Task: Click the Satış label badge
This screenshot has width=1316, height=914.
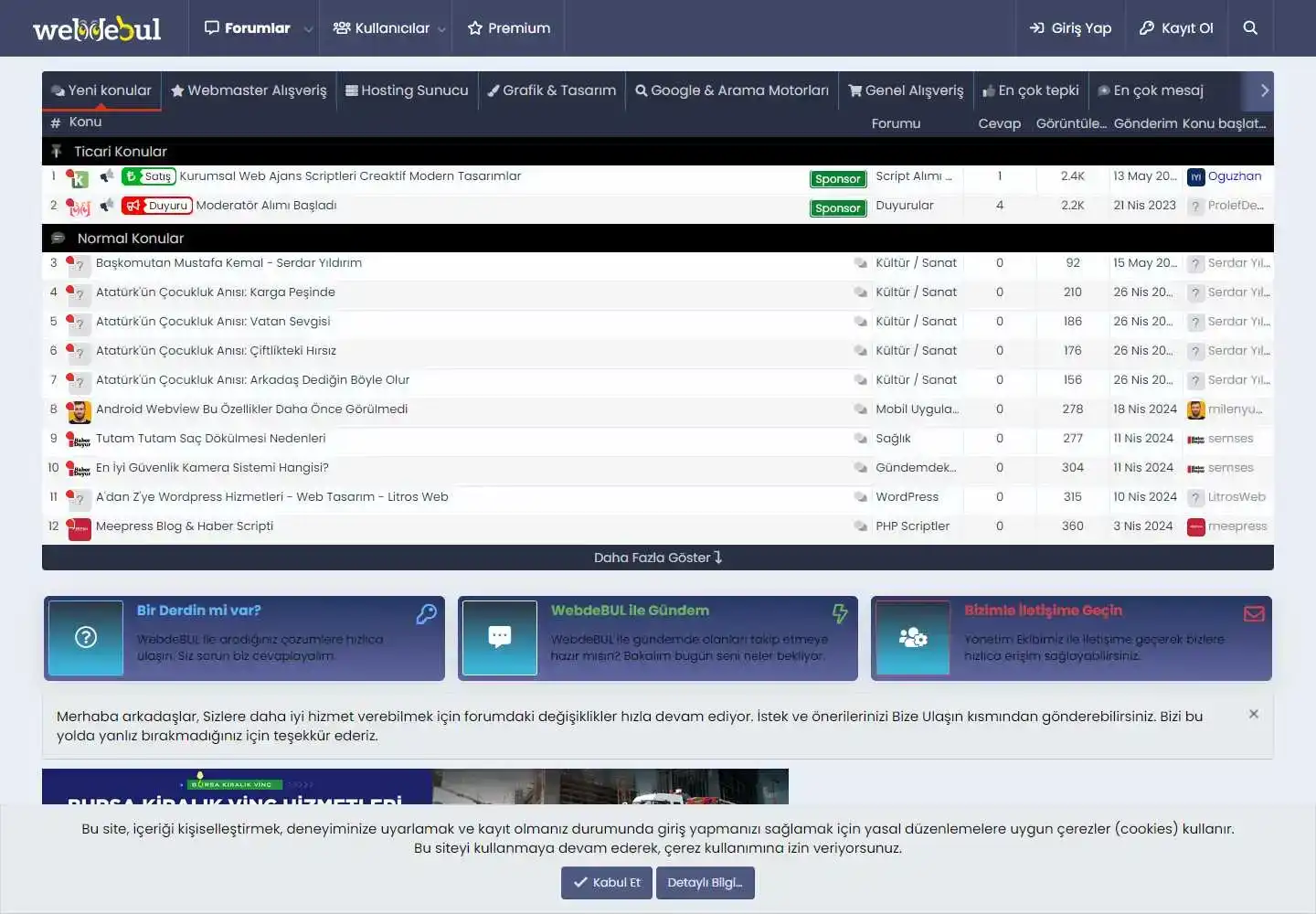Action: point(149,176)
